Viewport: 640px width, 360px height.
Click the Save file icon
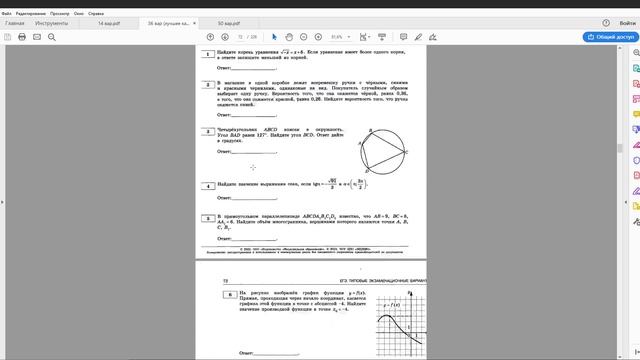tap(7, 37)
